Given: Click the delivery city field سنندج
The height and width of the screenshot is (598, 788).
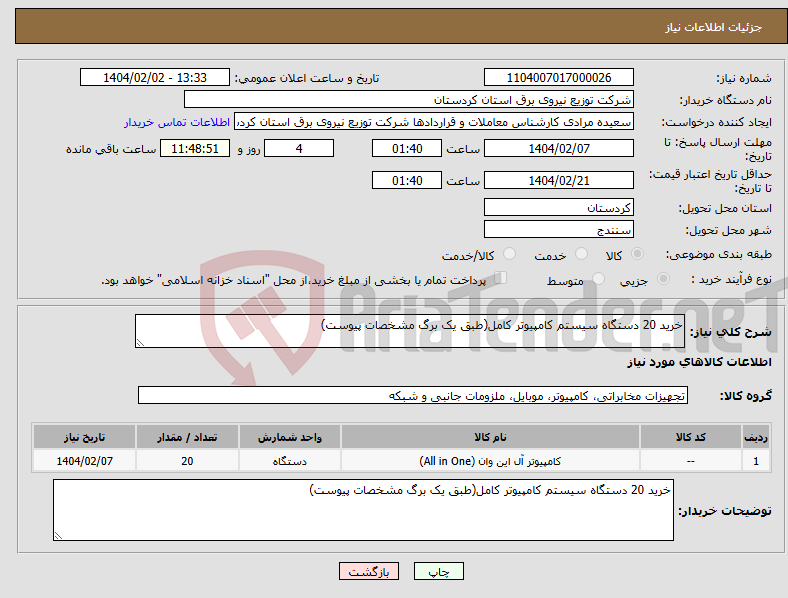Looking at the screenshot, I should [558, 230].
